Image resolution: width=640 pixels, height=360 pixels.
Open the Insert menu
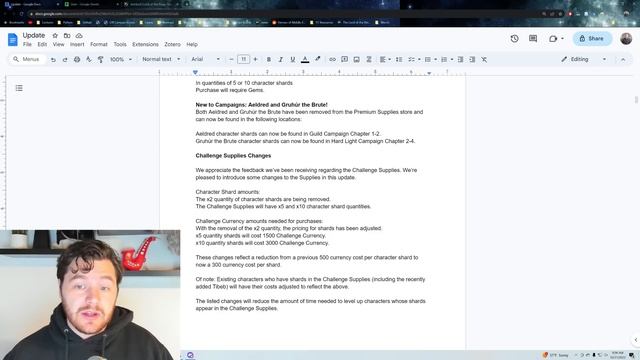77,44
